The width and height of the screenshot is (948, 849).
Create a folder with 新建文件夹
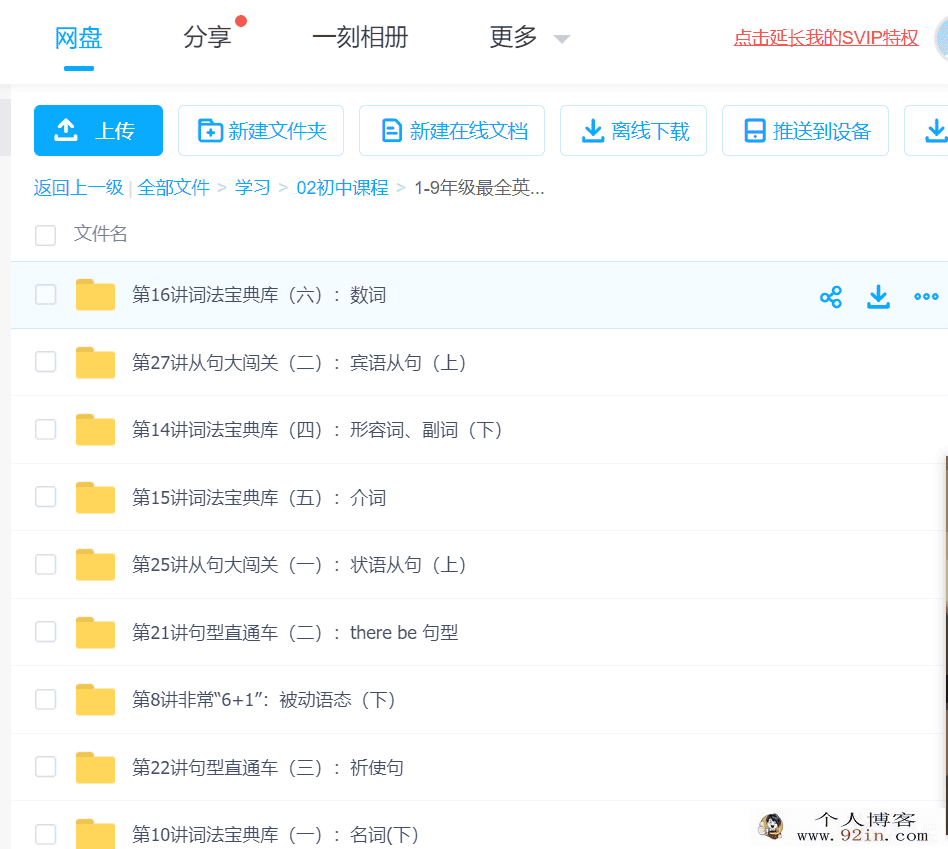(x=261, y=131)
